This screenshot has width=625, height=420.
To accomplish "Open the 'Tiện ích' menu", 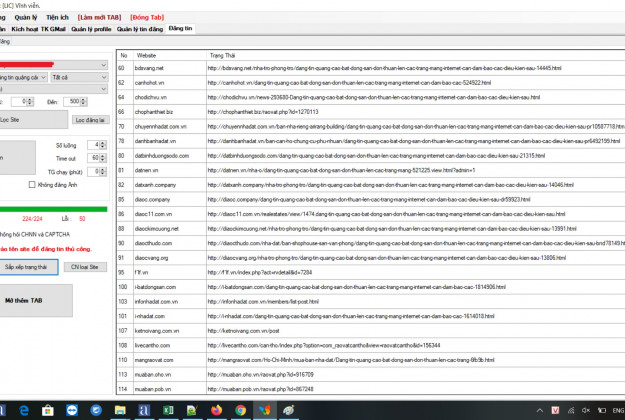I will tap(57, 17).
